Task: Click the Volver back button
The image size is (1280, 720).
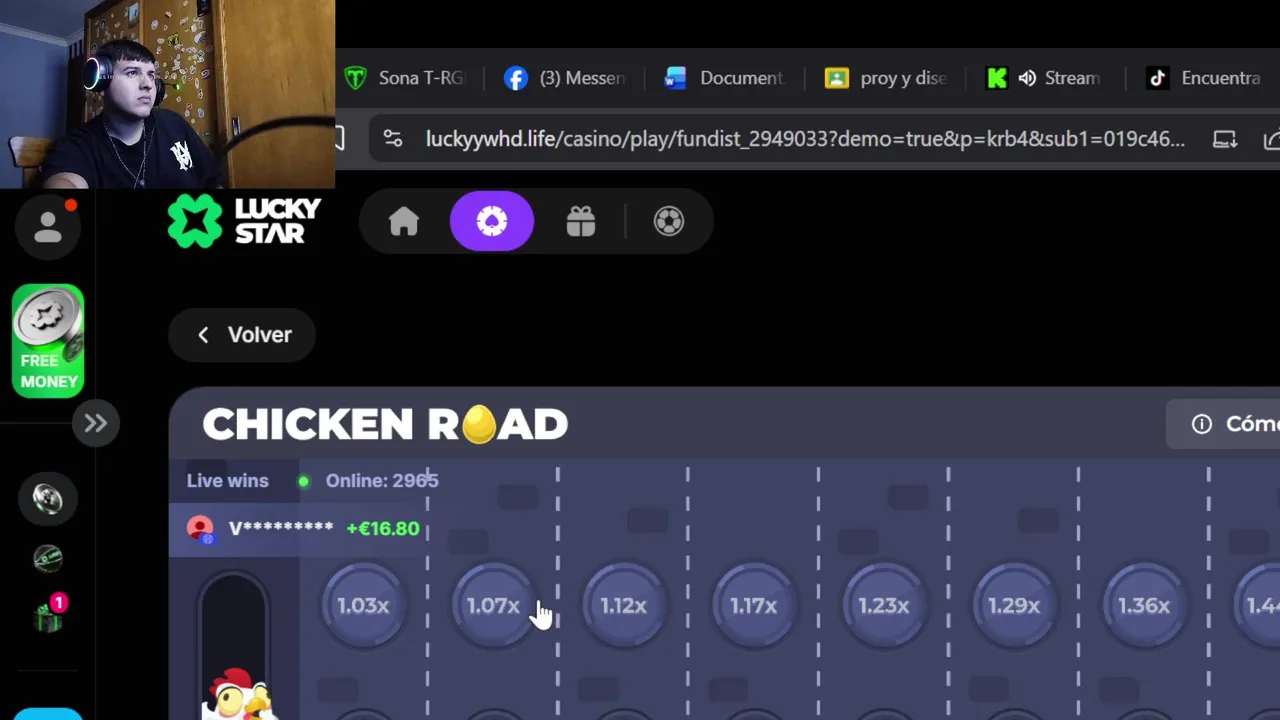Action: [x=242, y=335]
